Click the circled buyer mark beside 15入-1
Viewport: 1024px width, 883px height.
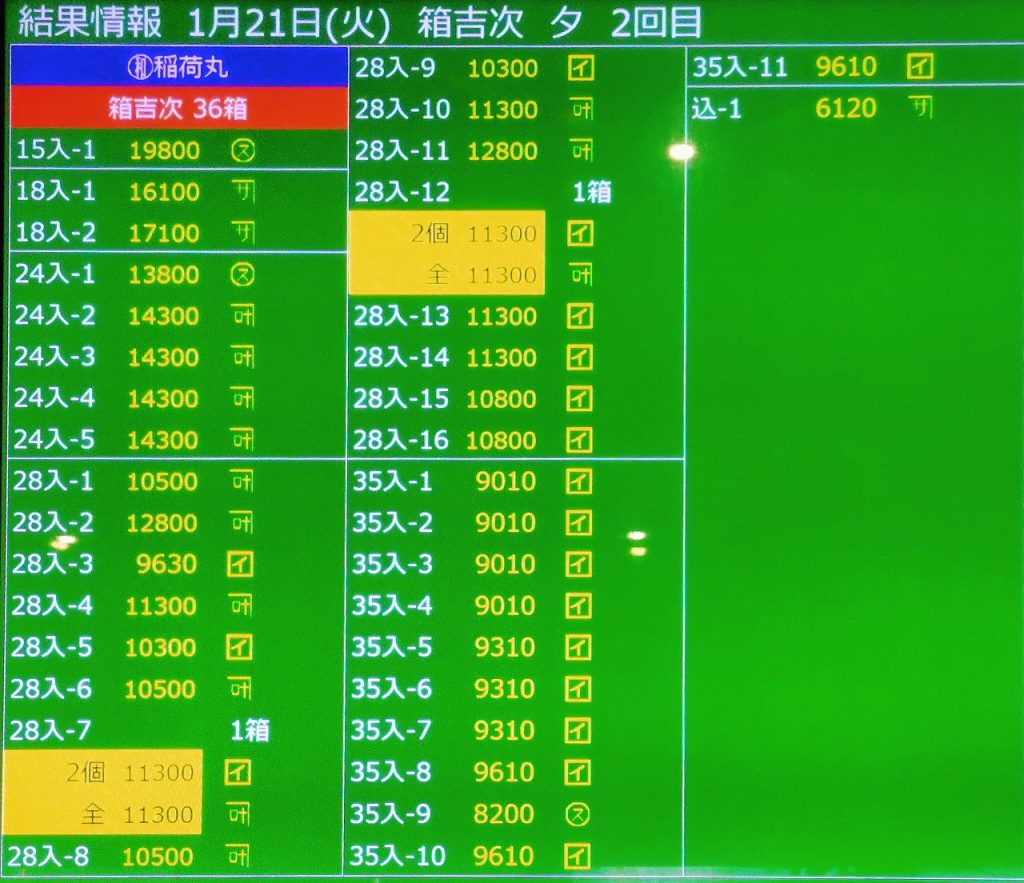pos(242,151)
